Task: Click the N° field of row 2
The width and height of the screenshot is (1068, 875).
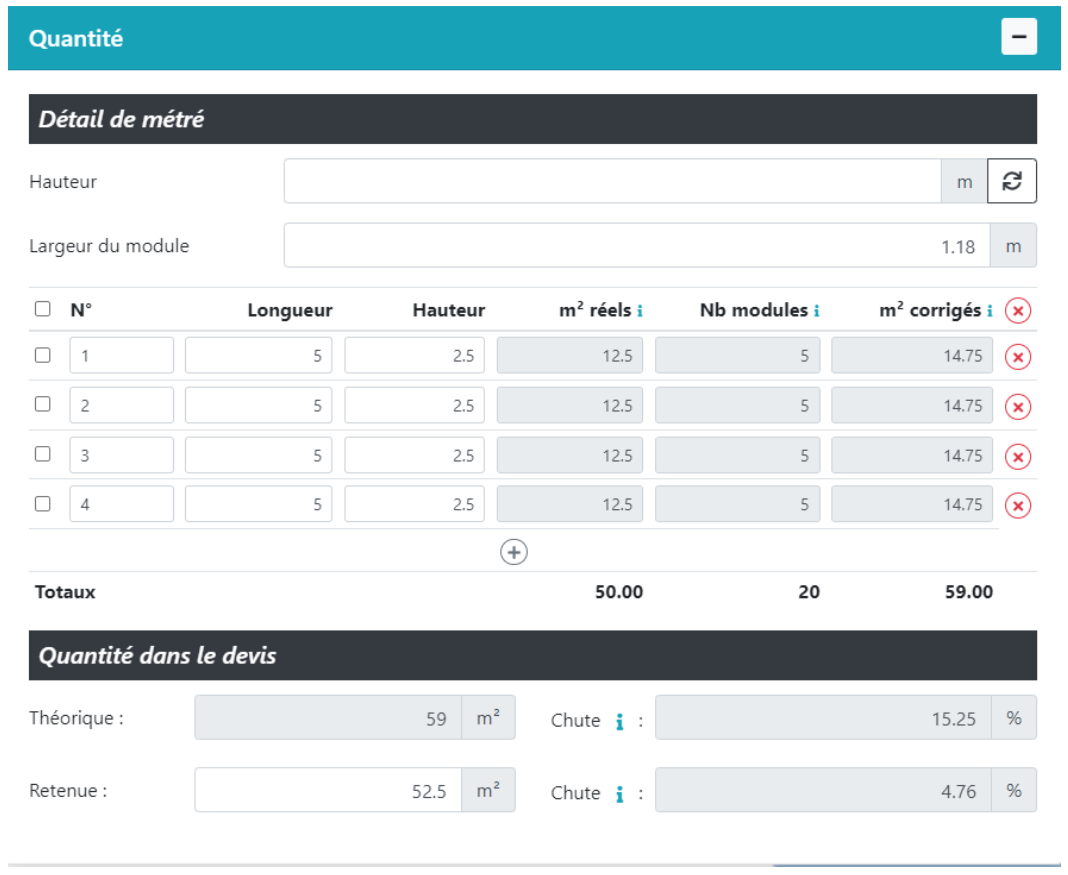Action: click(121, 405)
